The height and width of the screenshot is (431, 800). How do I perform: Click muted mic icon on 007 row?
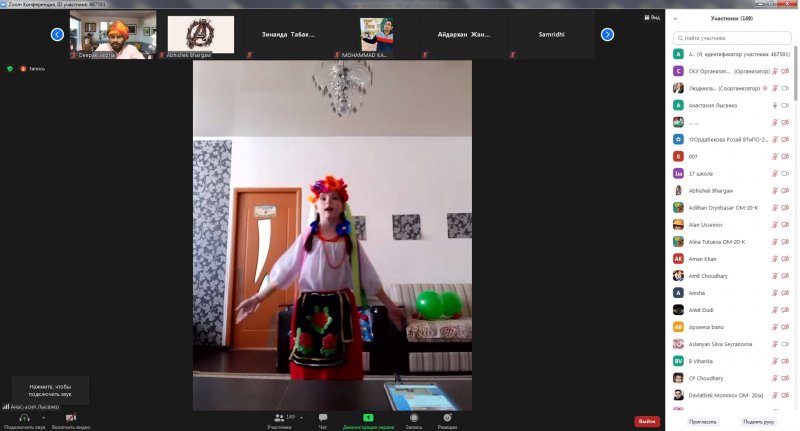[x=775, y=157]
